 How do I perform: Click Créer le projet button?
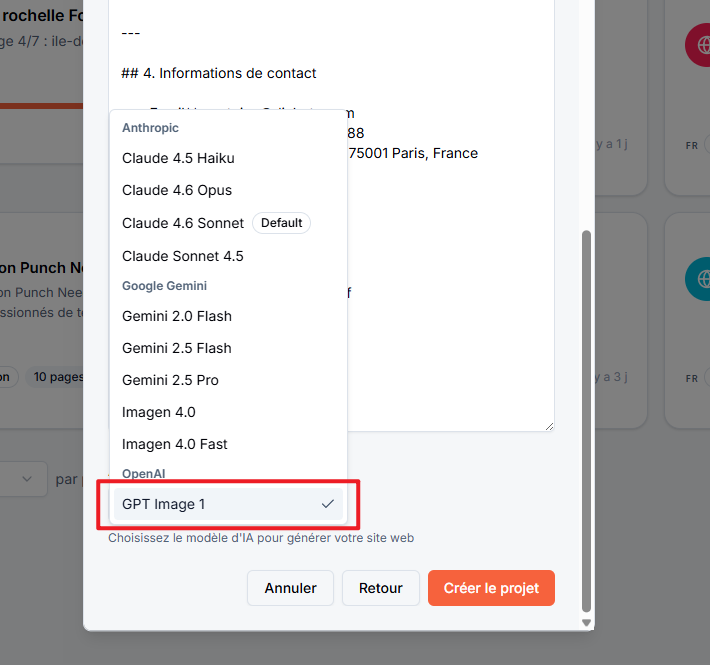click(x=491, y=588)
